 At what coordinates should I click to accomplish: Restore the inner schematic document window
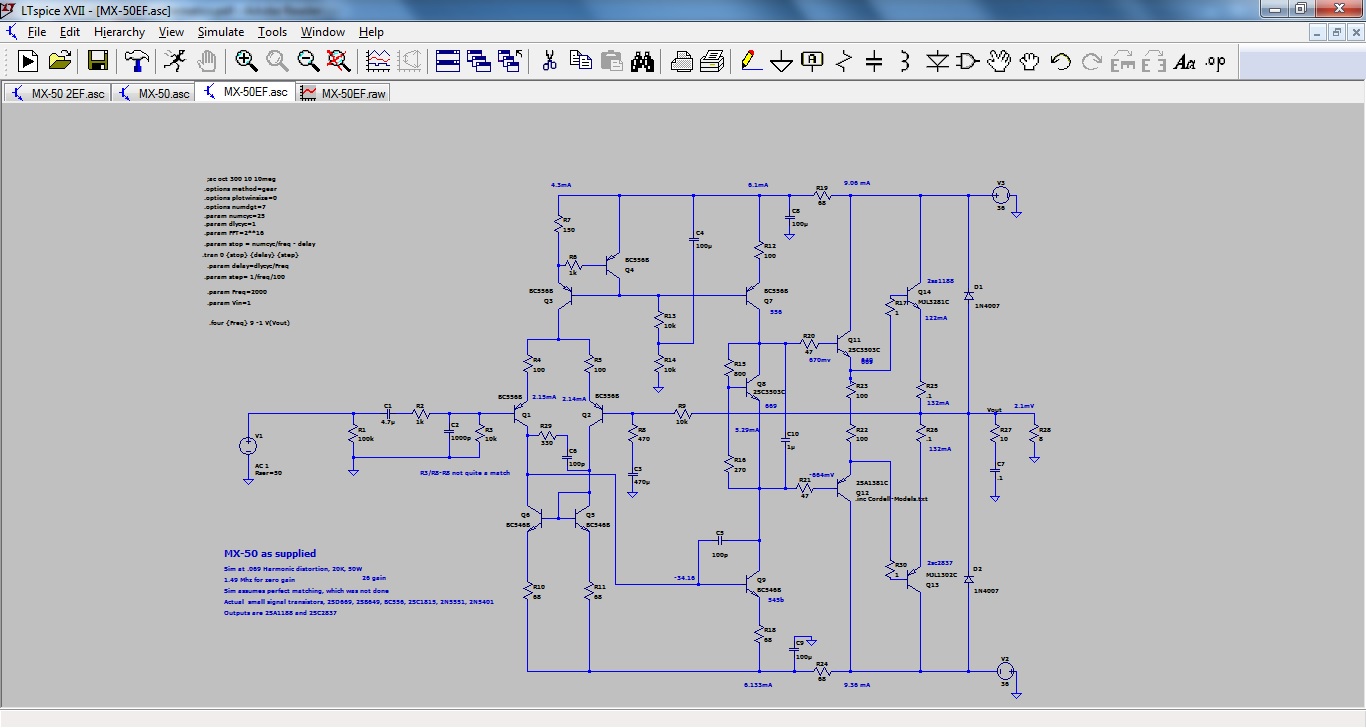[1337, 32]
